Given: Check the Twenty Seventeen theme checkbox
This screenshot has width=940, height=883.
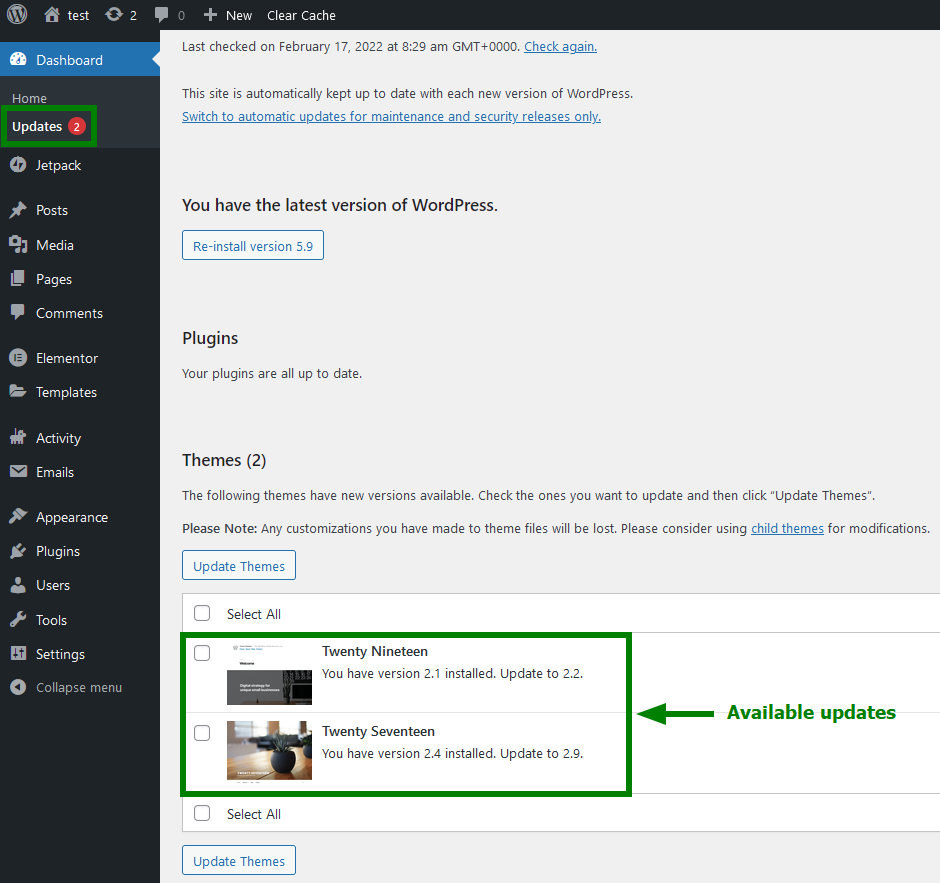Looking at the screenshot, I should point(202,733).
